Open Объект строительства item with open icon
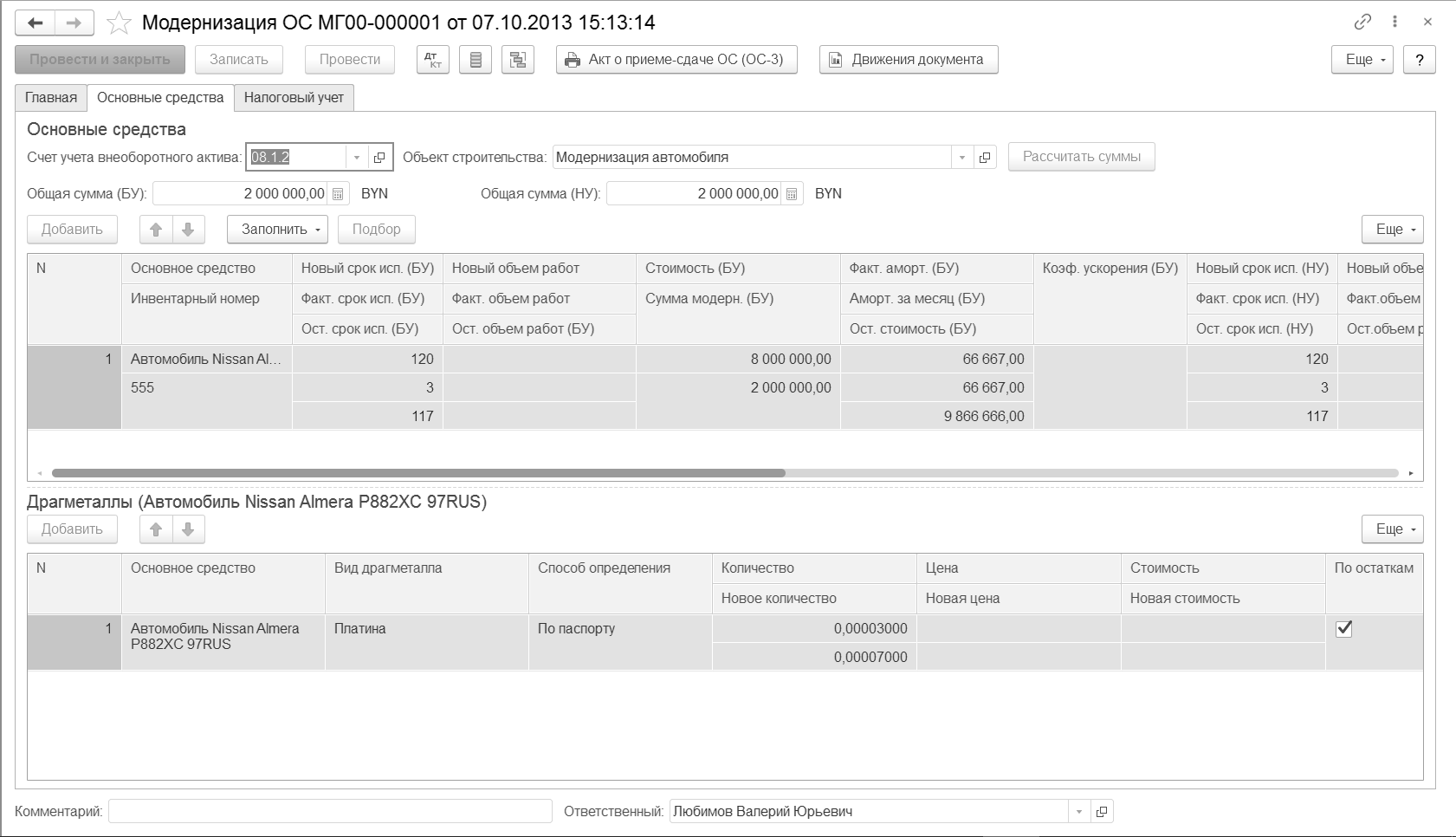 pyautogui.click(x=985, y=158)
